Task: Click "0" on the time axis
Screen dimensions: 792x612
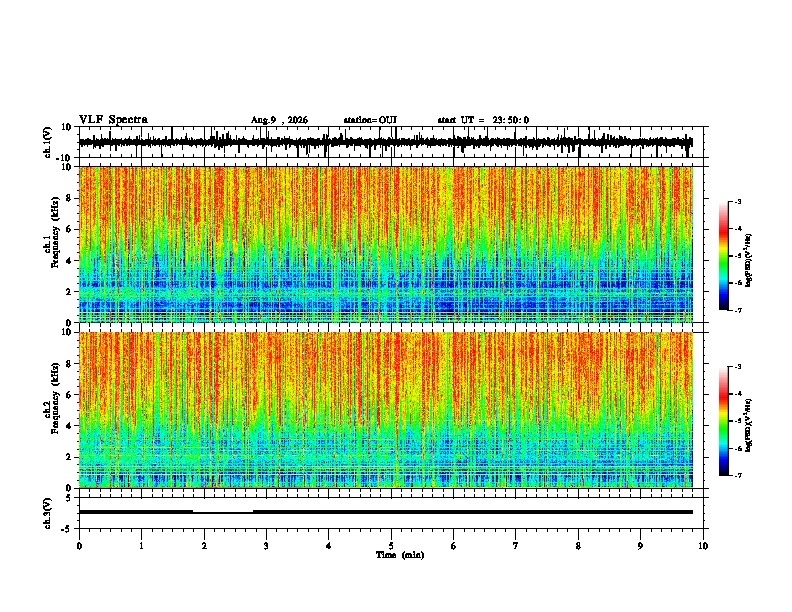Action: [x=79, y=546]
